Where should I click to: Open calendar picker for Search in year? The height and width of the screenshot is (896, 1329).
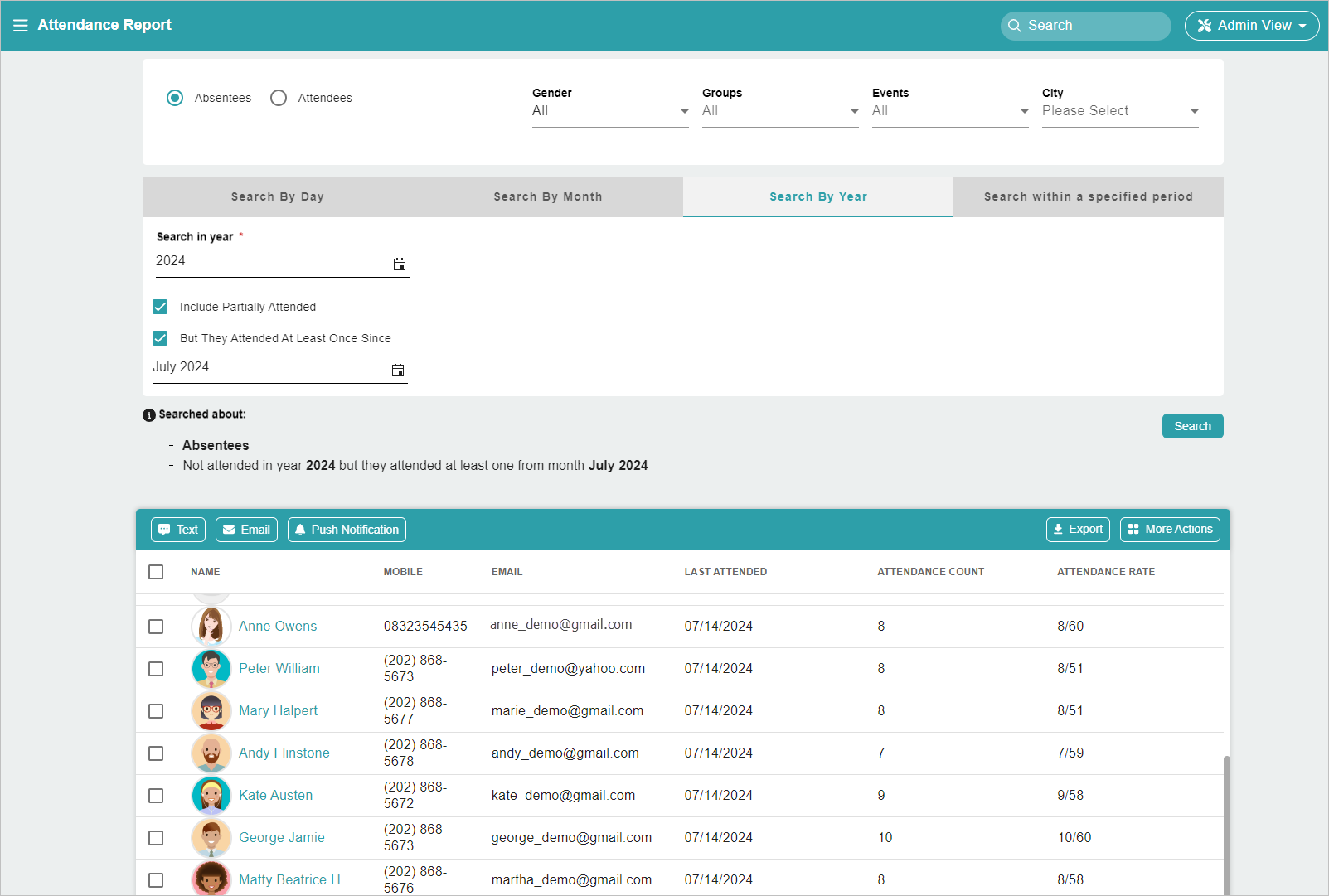point(400,264)
